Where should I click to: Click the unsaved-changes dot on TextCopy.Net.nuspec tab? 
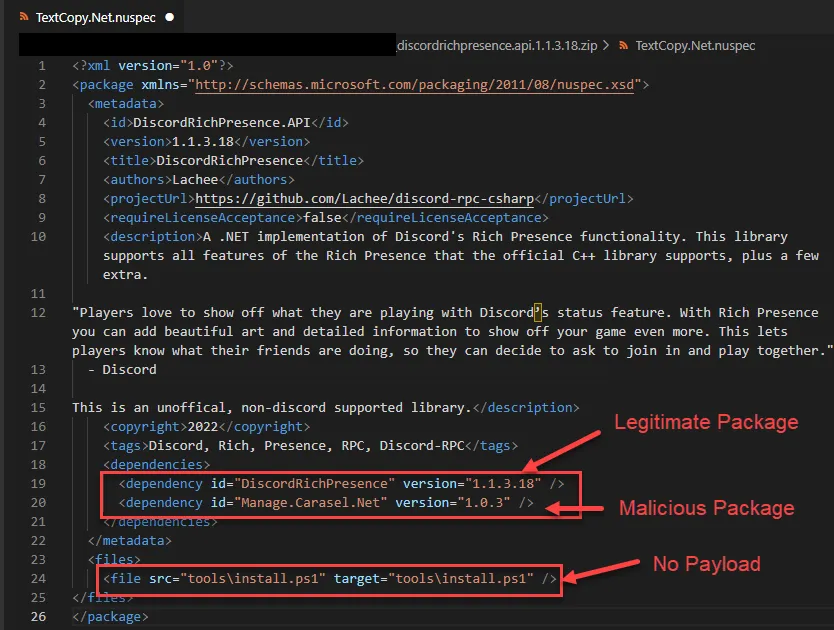pos(170,17)
